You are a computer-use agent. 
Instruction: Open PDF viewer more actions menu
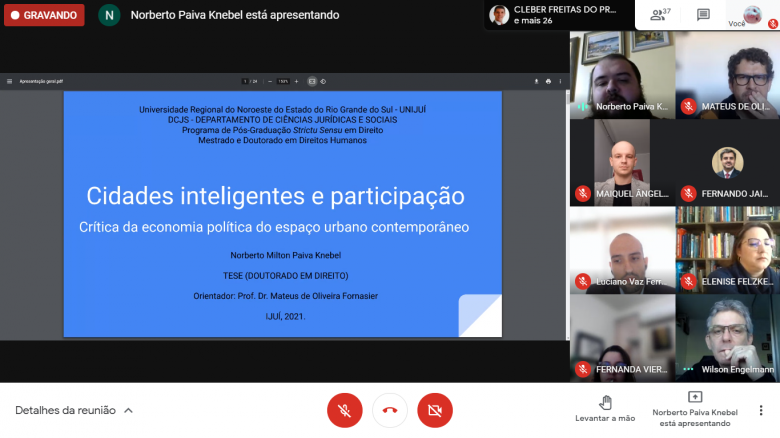click(560, 81)
